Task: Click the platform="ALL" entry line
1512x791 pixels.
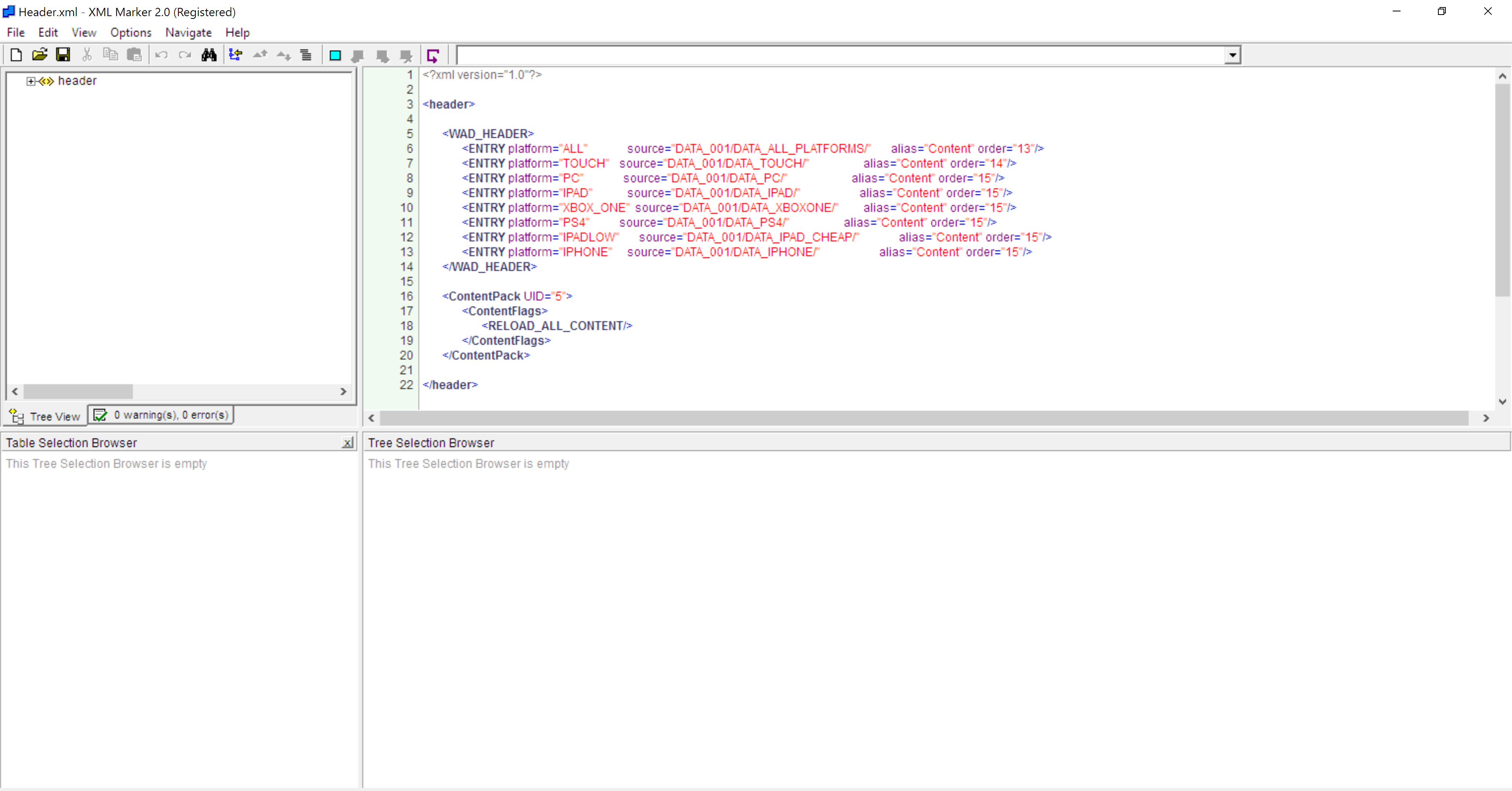Action: 753,148
